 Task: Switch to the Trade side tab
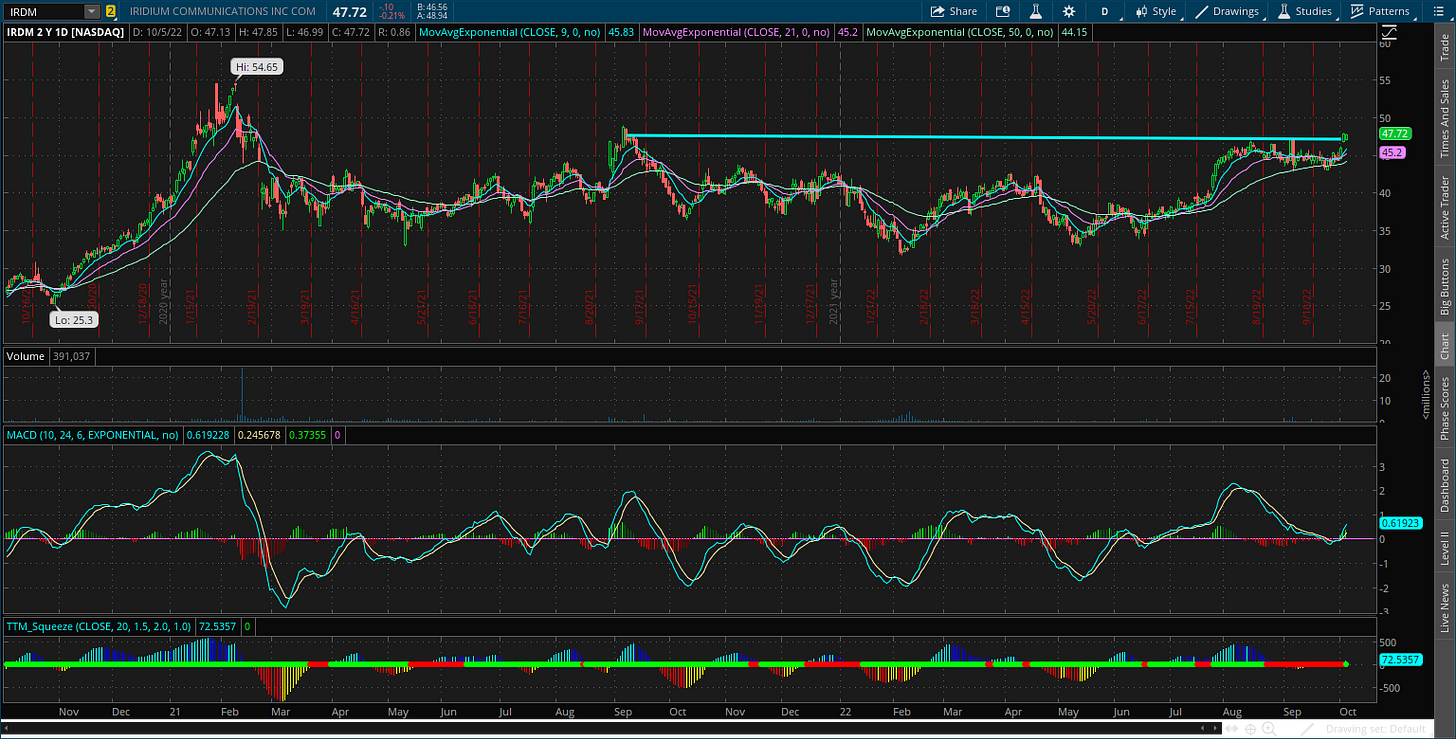pos(1444,48)
